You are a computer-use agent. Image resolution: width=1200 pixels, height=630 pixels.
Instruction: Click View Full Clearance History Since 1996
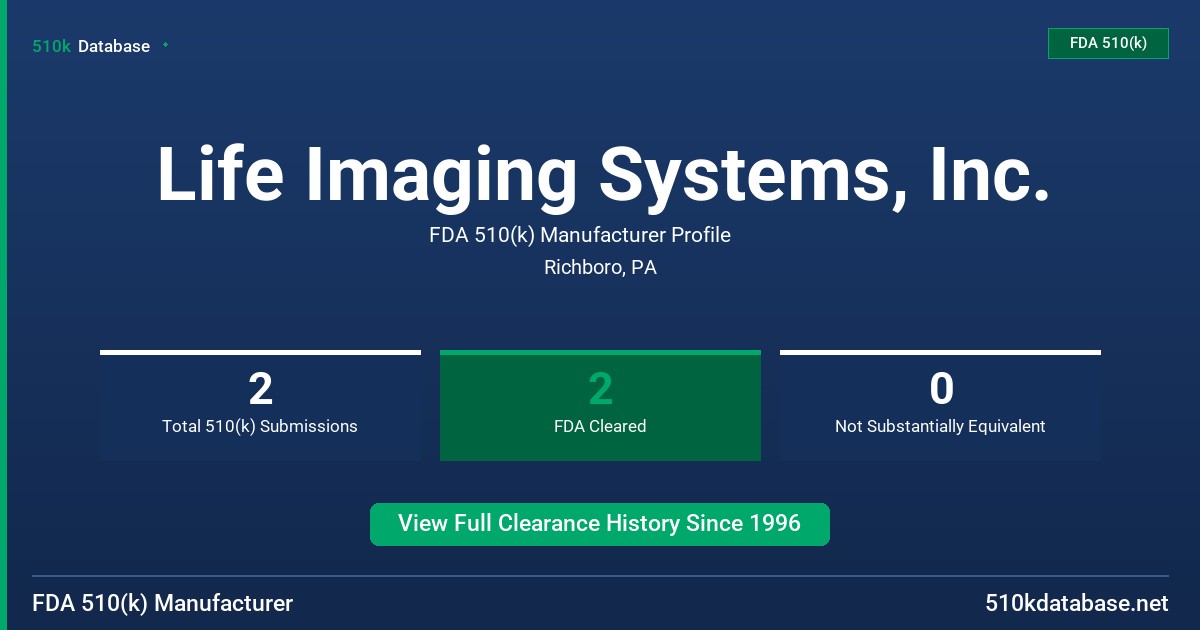(x=600, y=524)
